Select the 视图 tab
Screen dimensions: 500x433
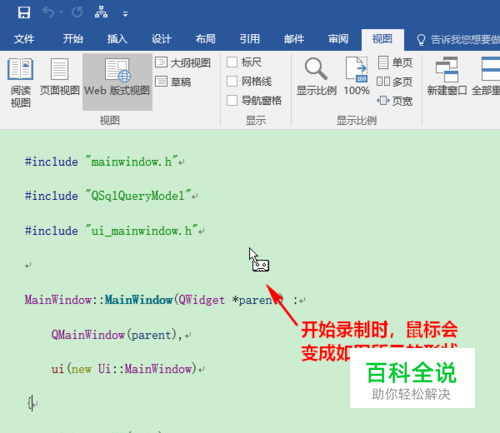[x=382, y=39]
